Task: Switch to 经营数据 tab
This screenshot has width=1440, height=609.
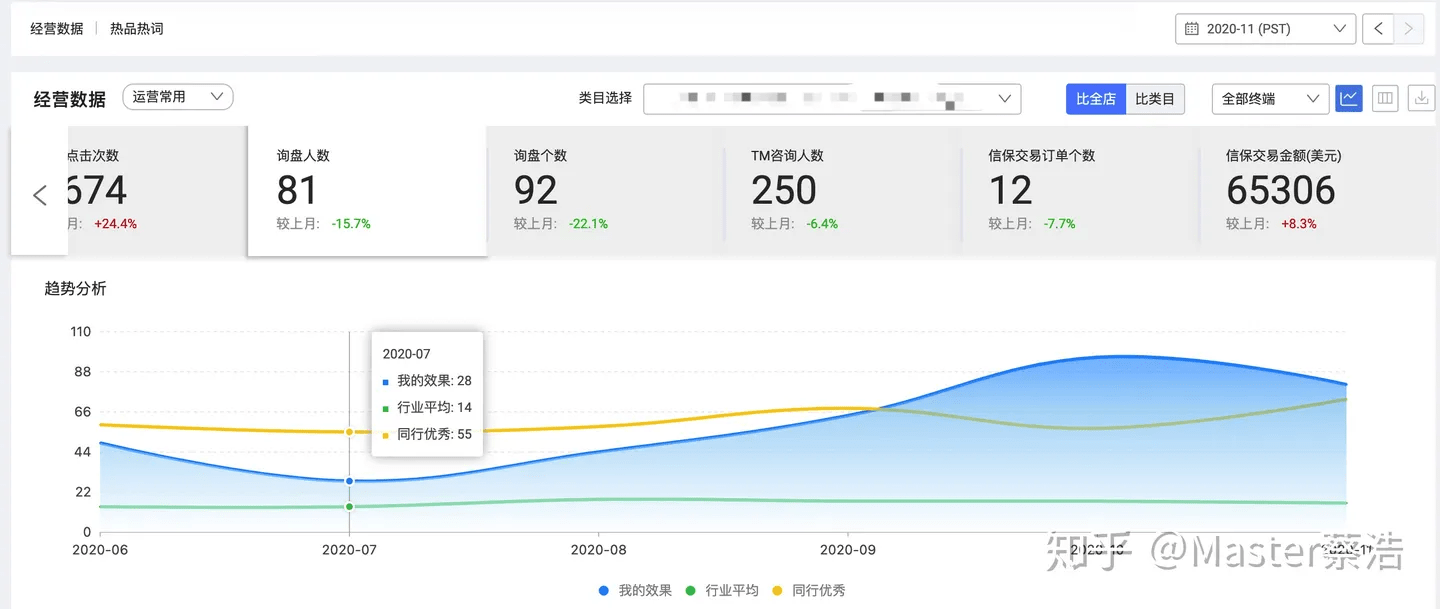Action: [x=57, y=29]
